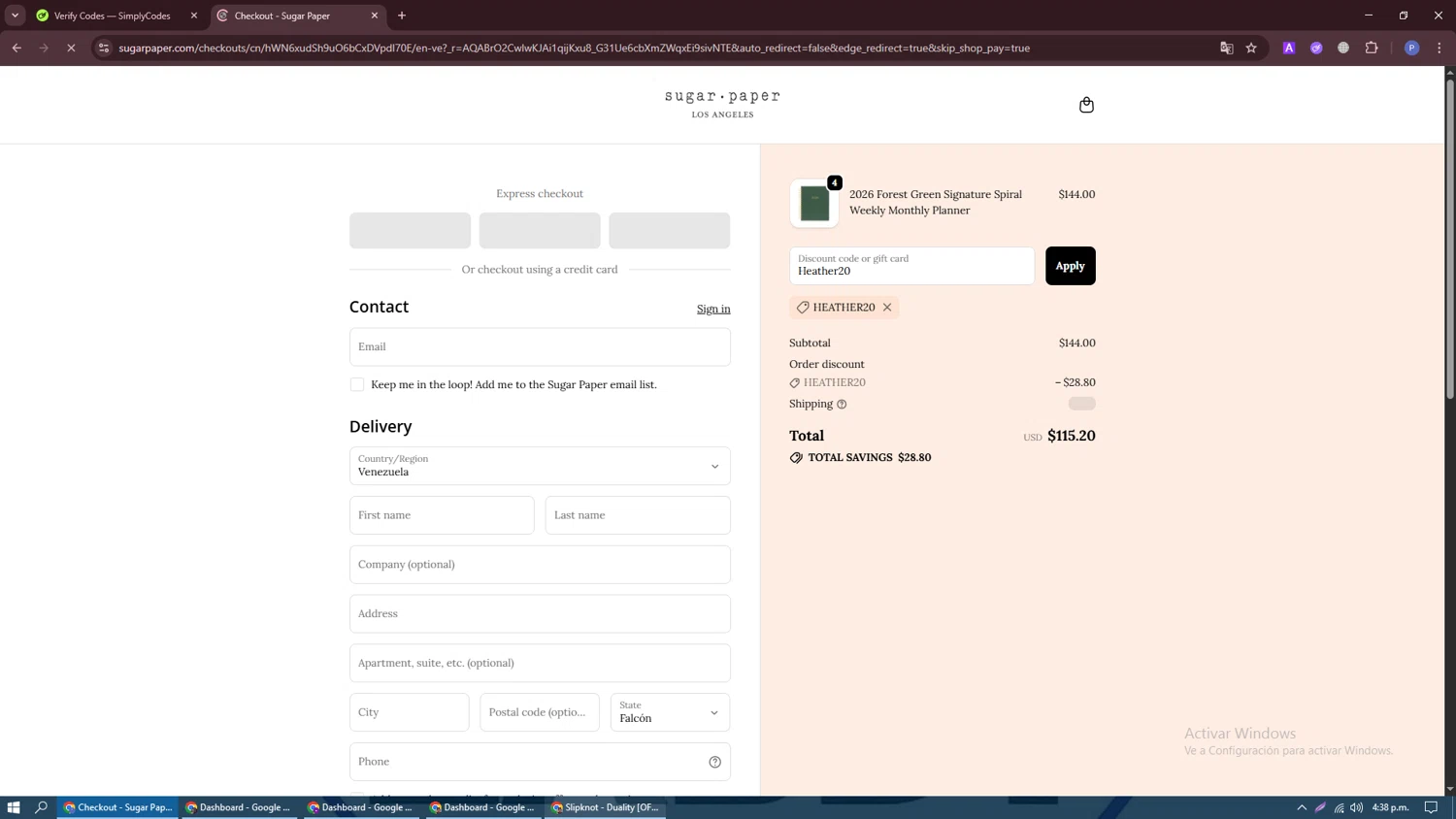Open the Chrome profile avatar
1456x819 pixels.
[x=1411, y=48]
